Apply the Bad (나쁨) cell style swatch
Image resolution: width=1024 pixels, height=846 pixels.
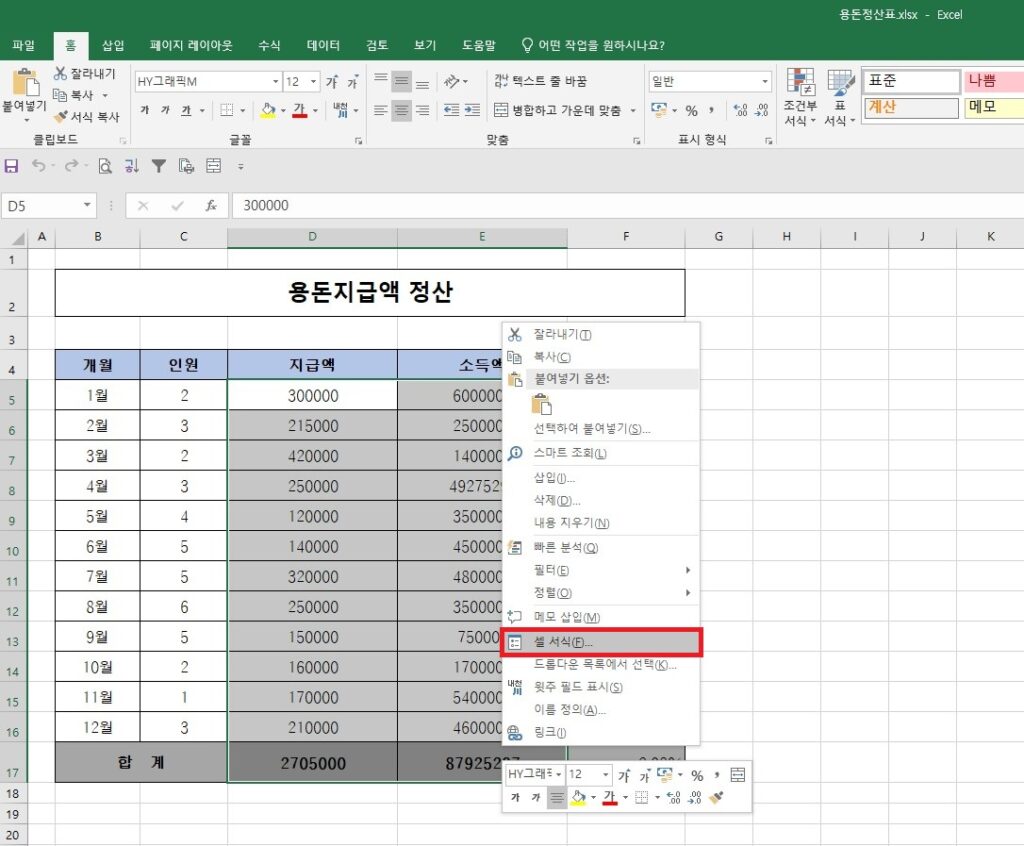click(993, 81)
